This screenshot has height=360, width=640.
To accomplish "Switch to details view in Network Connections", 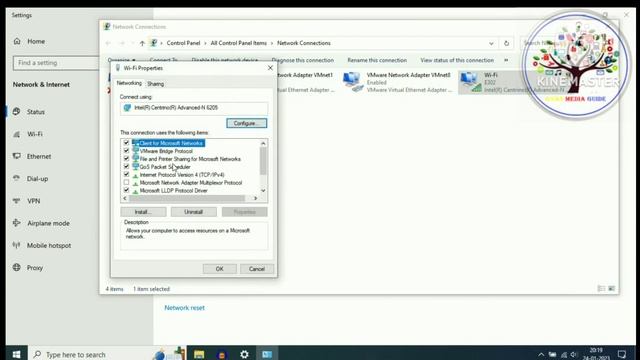I will (x=601, y=289).
